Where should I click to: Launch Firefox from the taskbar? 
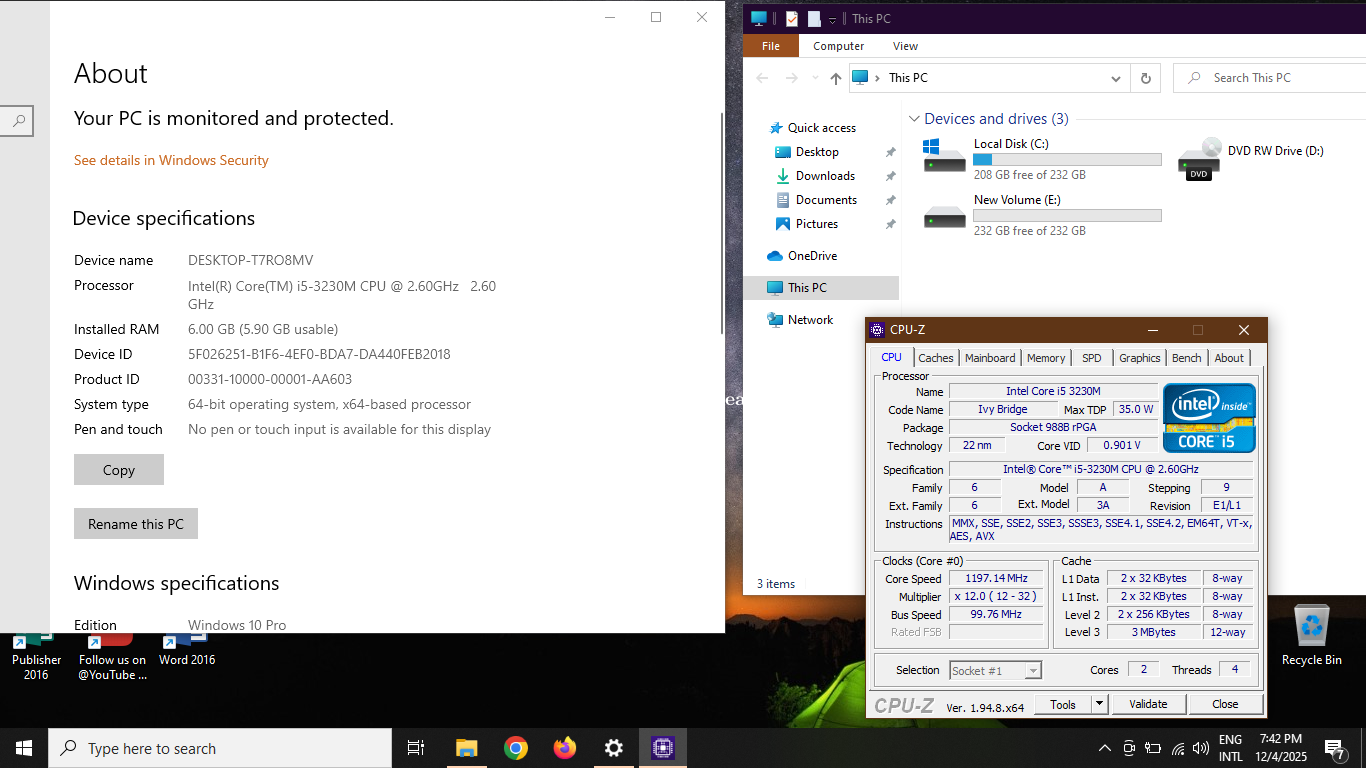click(565, 748)
